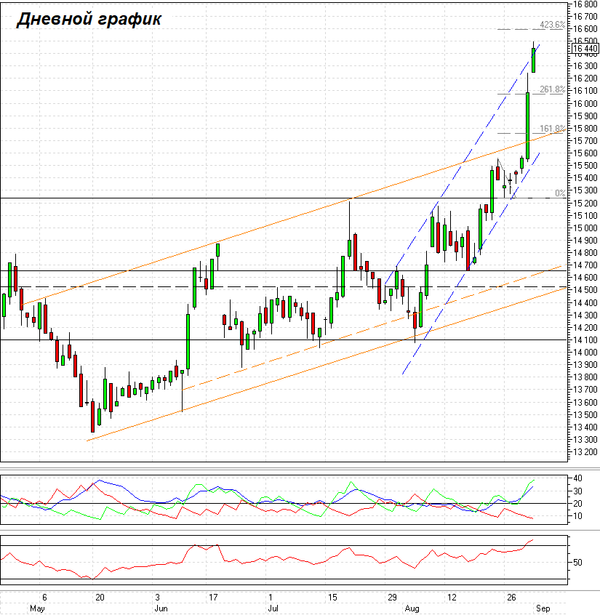
Task: Click the May month label on the time axis
Action: [x=37, y=608]
